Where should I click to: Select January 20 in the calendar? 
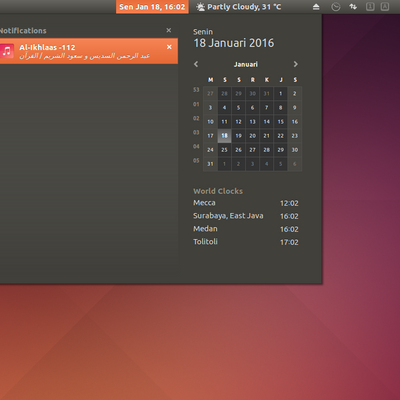(253, 136)
